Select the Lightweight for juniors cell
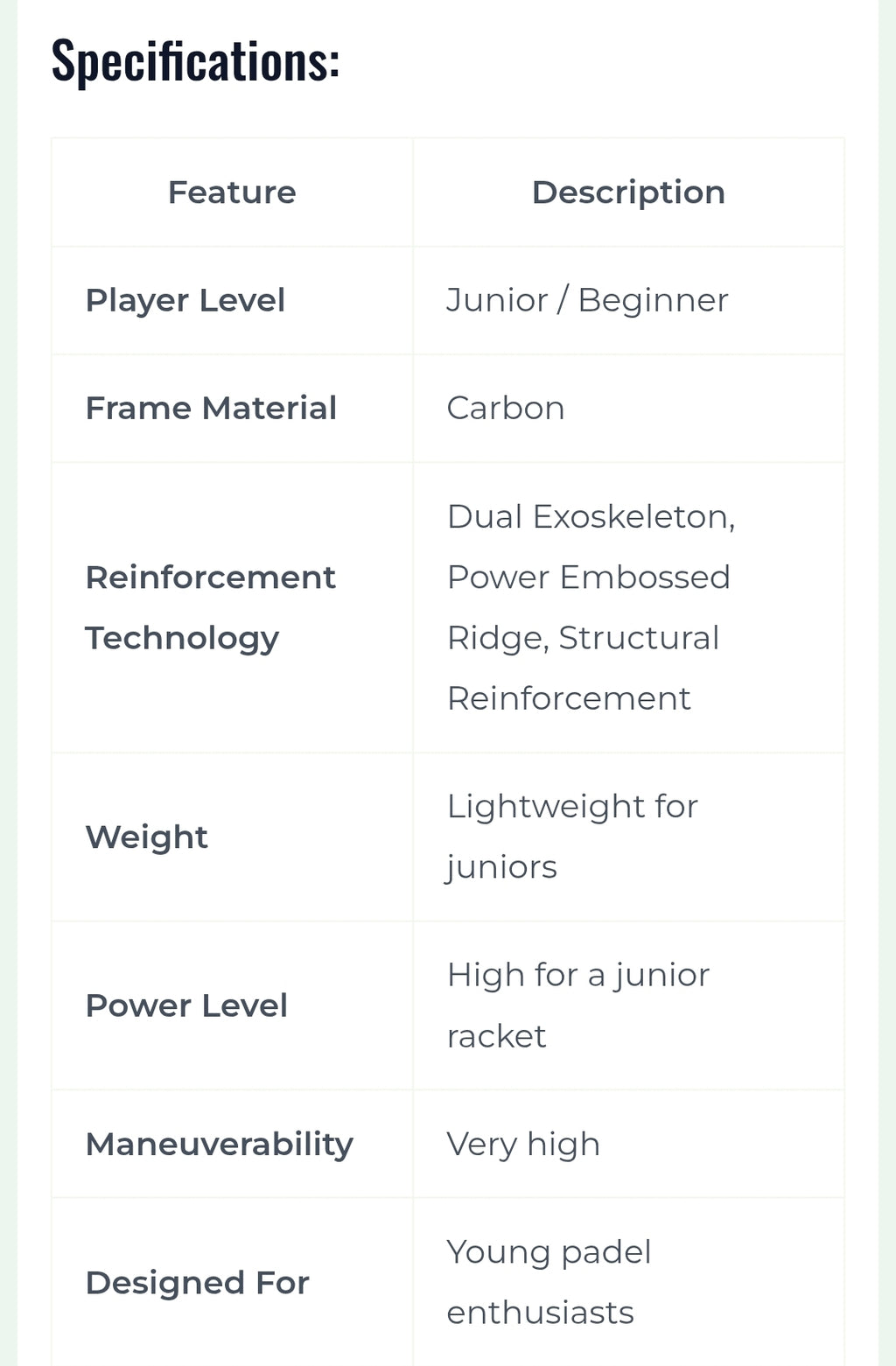The width and height of the screenshot is (896, 1366). (x=628, y=837)
